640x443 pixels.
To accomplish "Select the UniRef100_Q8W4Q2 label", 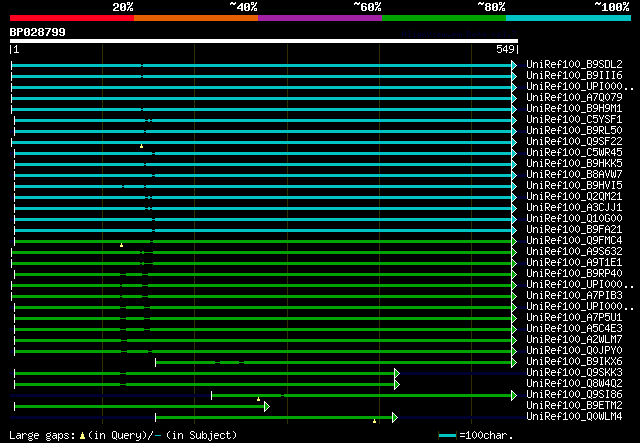I will [x=574, y=383].
